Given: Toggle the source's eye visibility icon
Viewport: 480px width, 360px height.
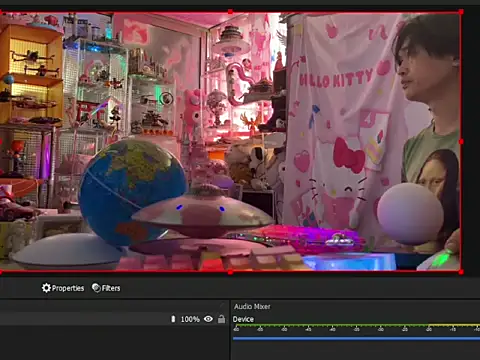Looking at the screenshot, I should coord(208,319).
